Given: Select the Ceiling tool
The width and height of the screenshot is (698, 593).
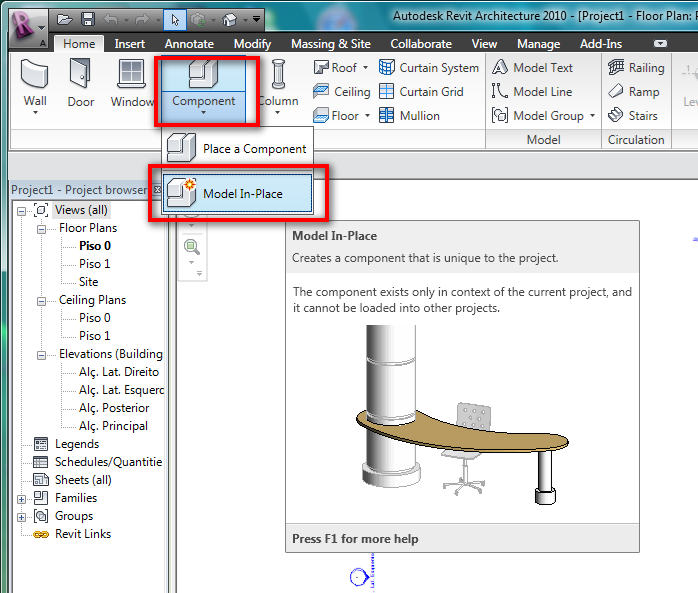Looking at the screenshot, I should tap(342, 92).
